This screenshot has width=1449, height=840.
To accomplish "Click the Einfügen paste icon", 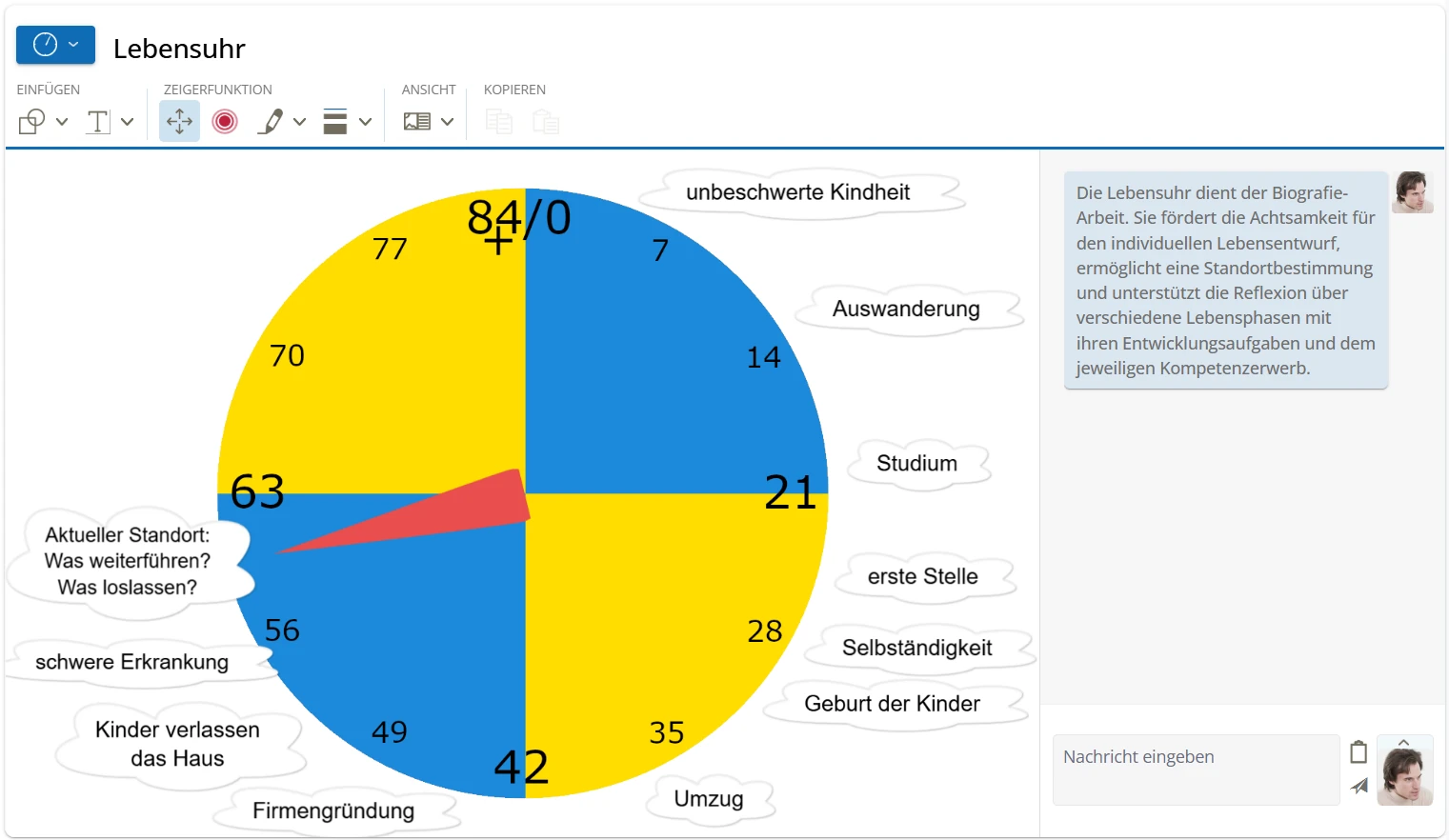I will tap(545, 121).
